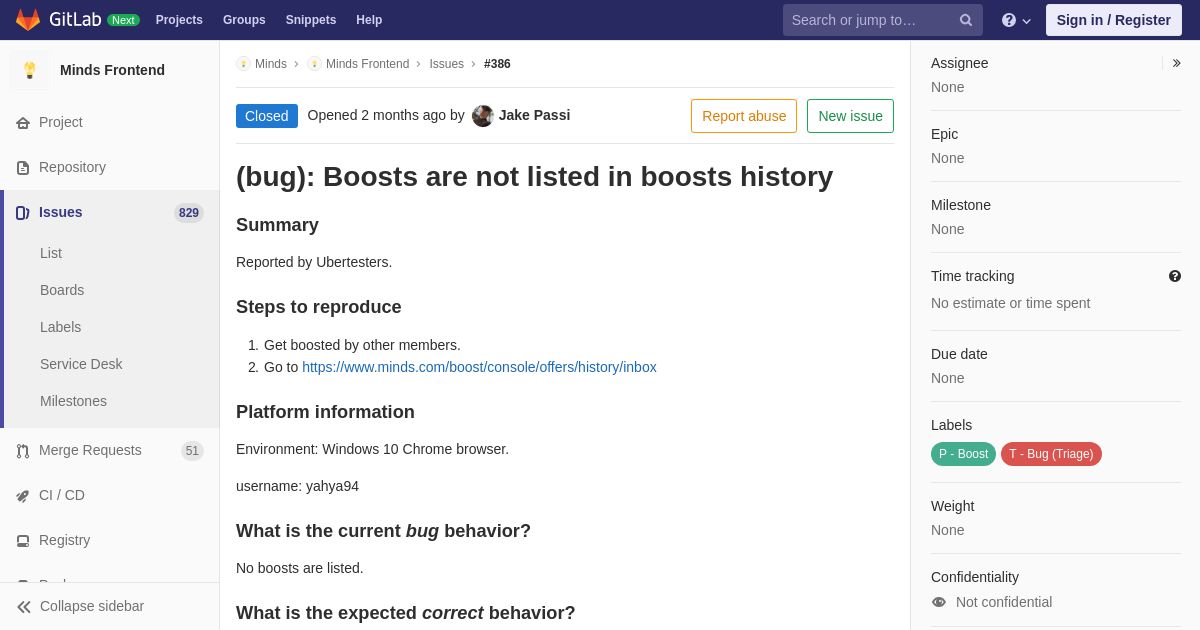Viewport: 1200px width, 630px height.
Task: Open the Projects menu in the navbar
Action: pyautogui.click(x=179, y=20)
